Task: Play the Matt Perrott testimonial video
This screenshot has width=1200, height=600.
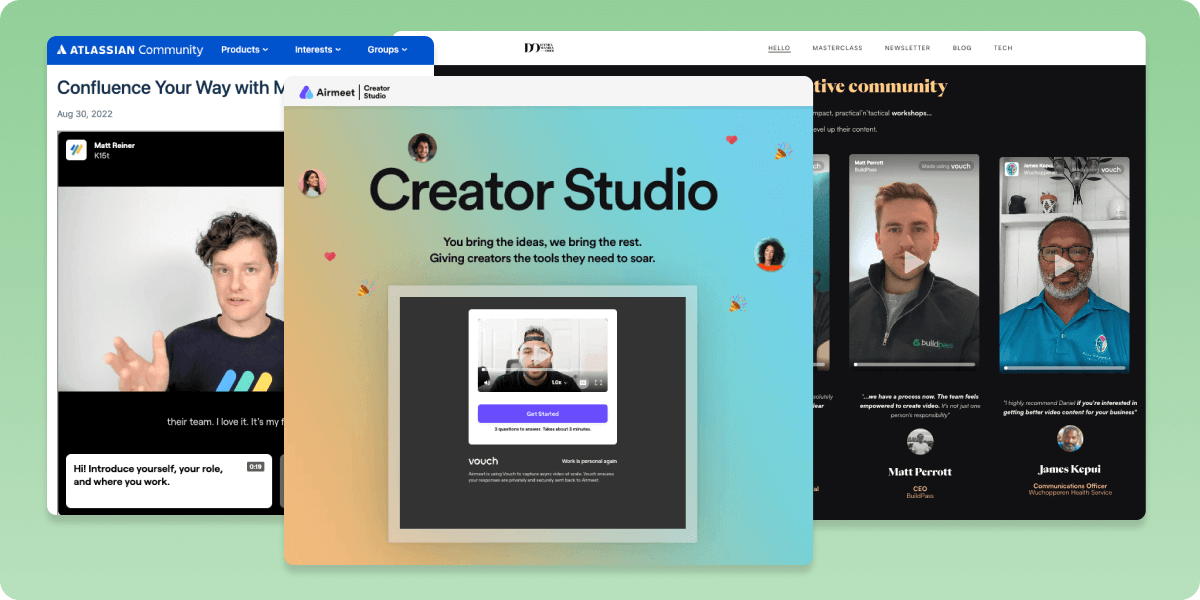Action: tap(913, 262)
